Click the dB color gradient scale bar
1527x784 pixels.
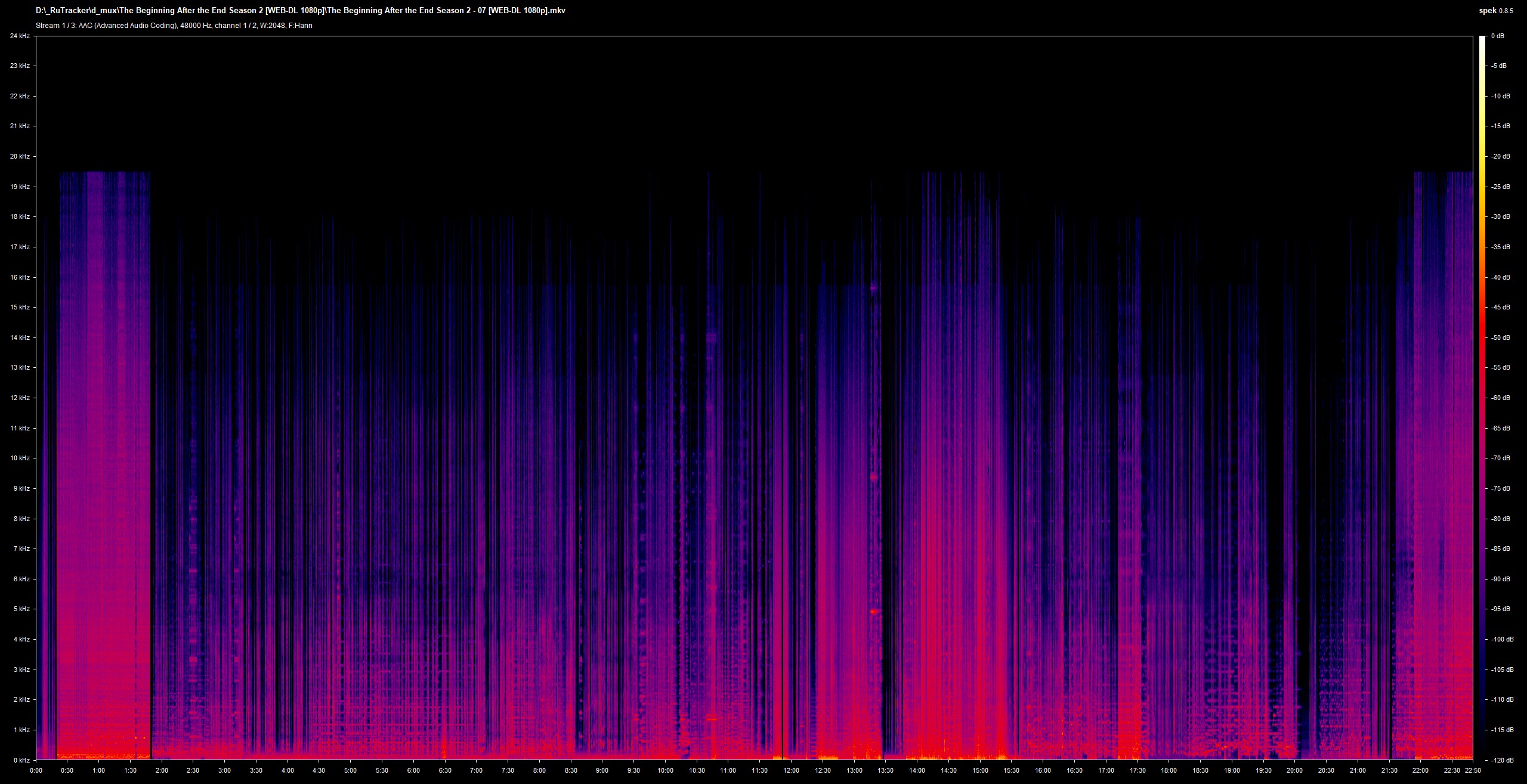point(1482,398)
